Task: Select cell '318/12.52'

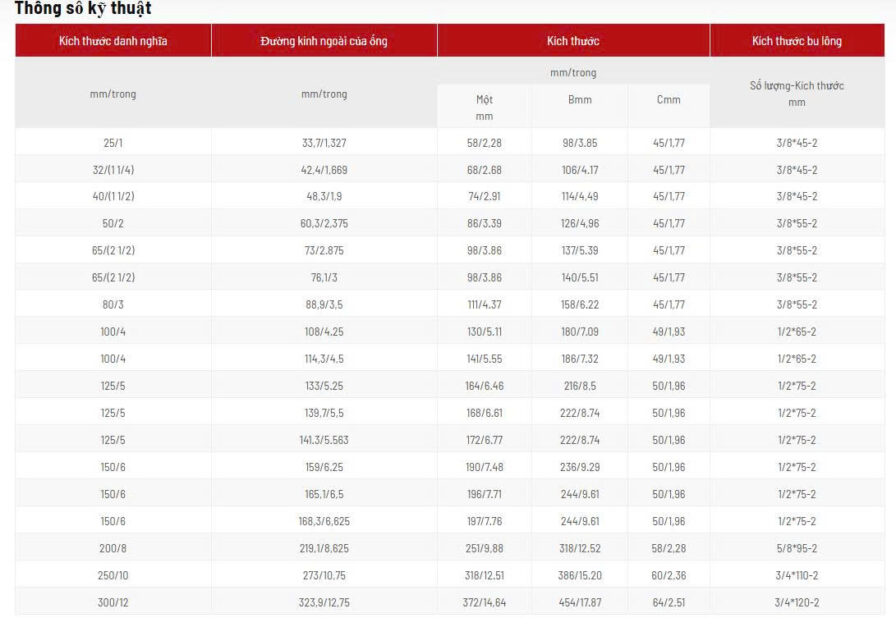Action: click(x=579, y=548)
